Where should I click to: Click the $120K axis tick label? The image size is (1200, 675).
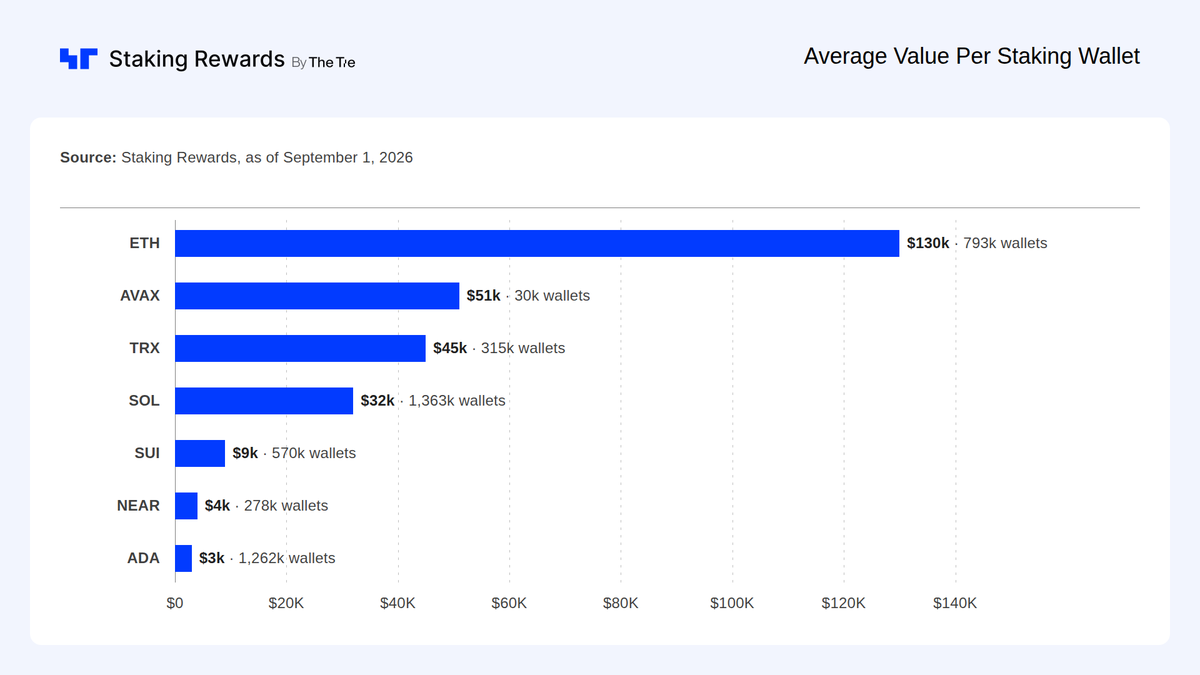coord(844,603)
